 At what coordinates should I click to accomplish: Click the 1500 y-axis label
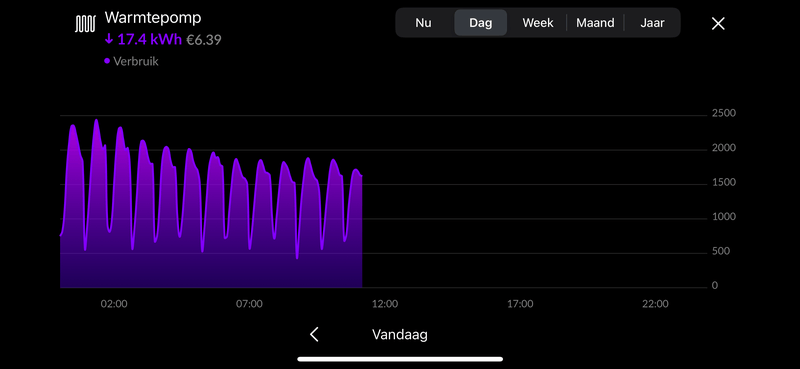[x=724, y=183]
